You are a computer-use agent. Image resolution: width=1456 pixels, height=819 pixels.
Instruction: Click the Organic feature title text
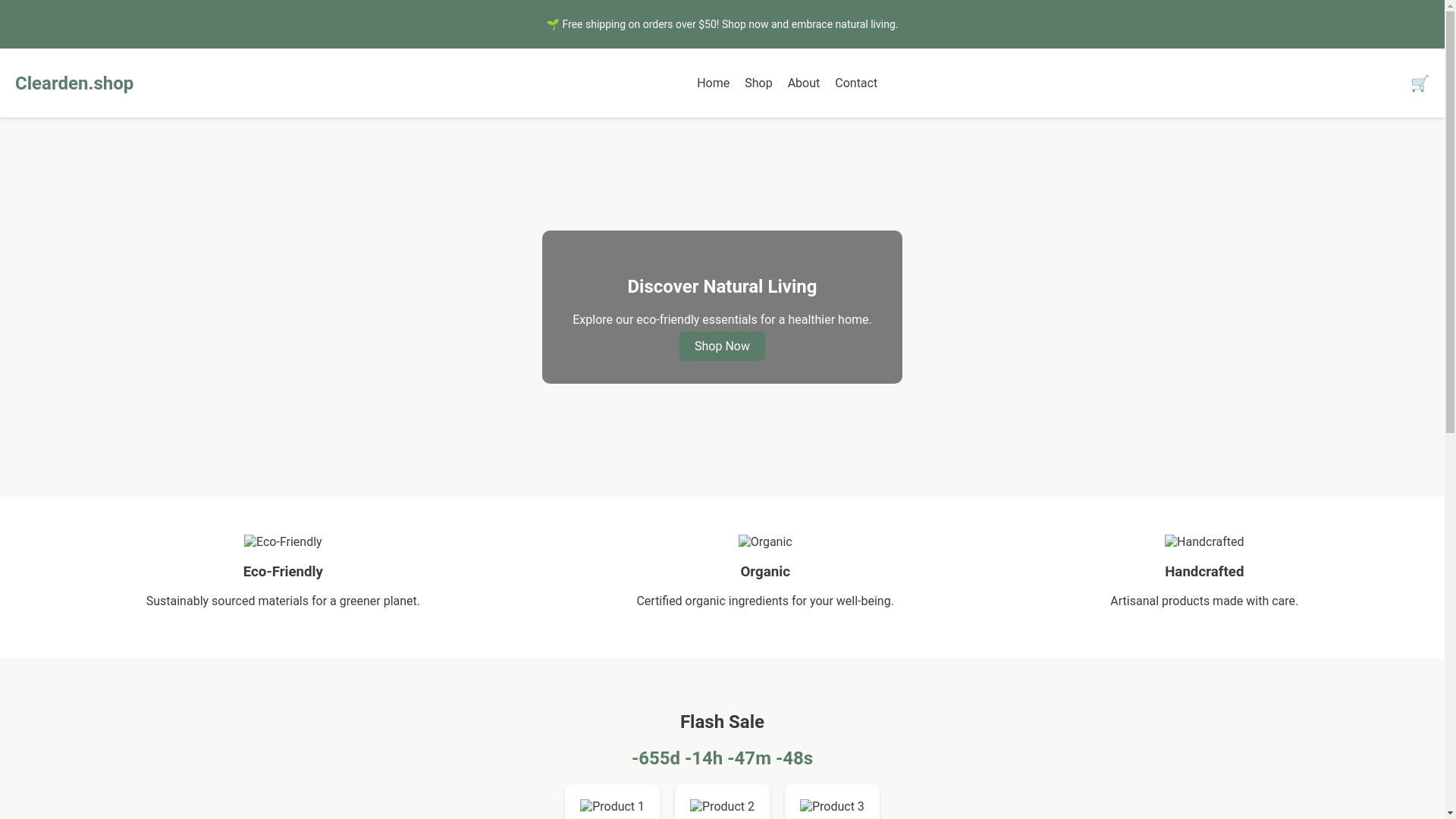pyautogui.click(x=764, y=572)
